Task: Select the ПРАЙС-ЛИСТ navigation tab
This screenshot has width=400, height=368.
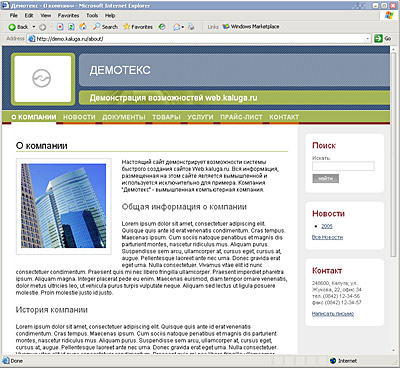Action: tap(241, 117)
